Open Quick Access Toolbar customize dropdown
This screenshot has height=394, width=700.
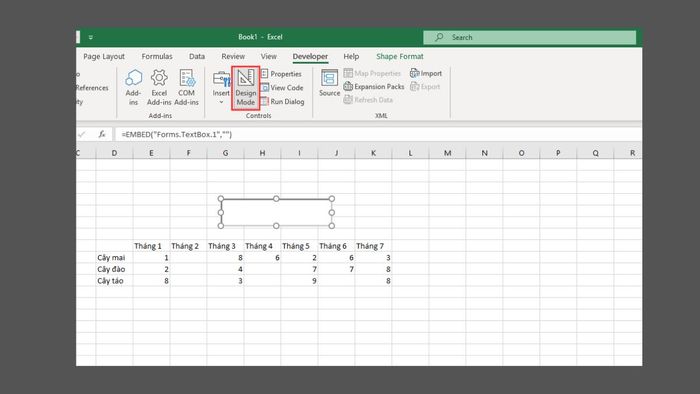point(91,37)
